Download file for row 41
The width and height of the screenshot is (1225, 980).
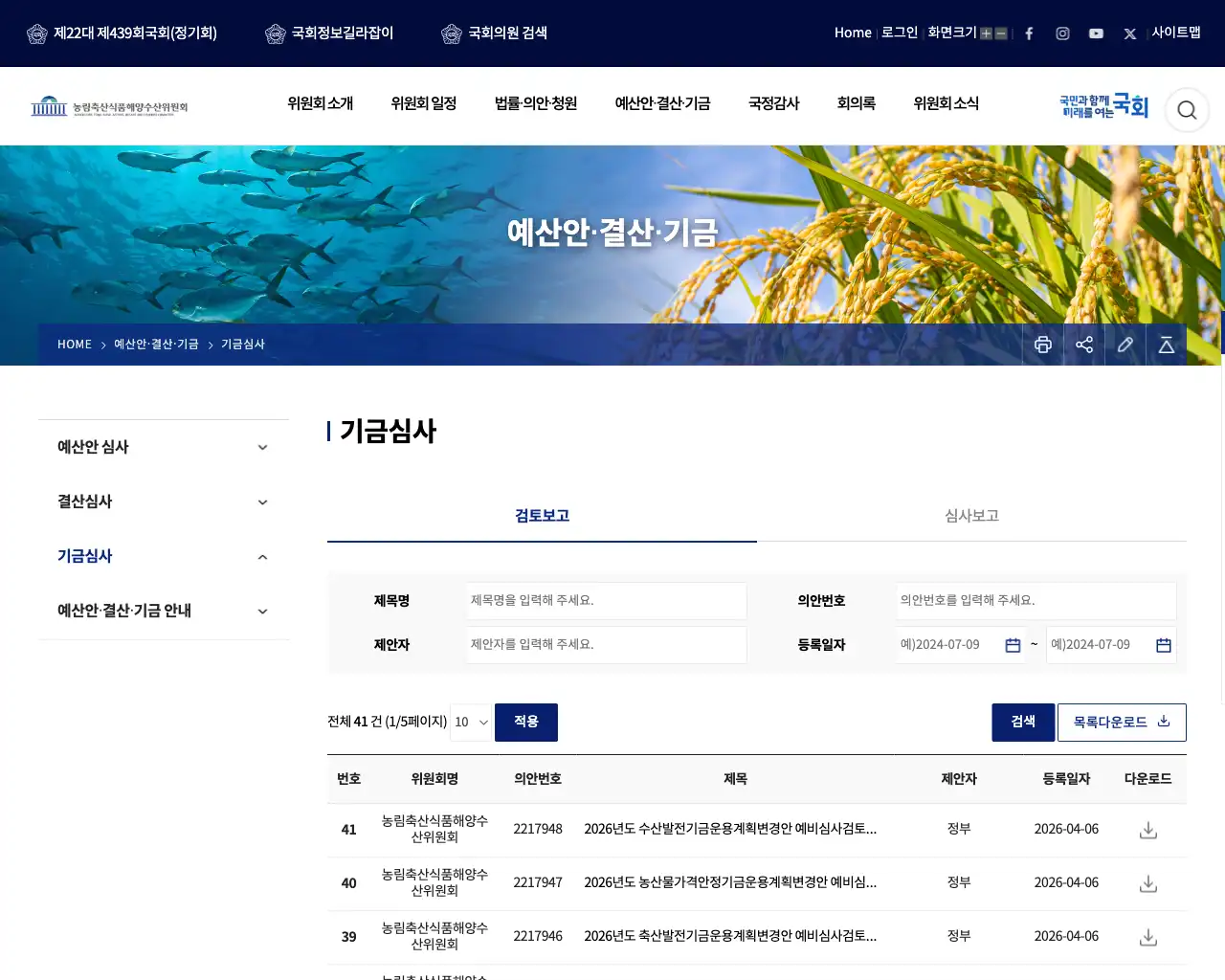pos(1148,830)
